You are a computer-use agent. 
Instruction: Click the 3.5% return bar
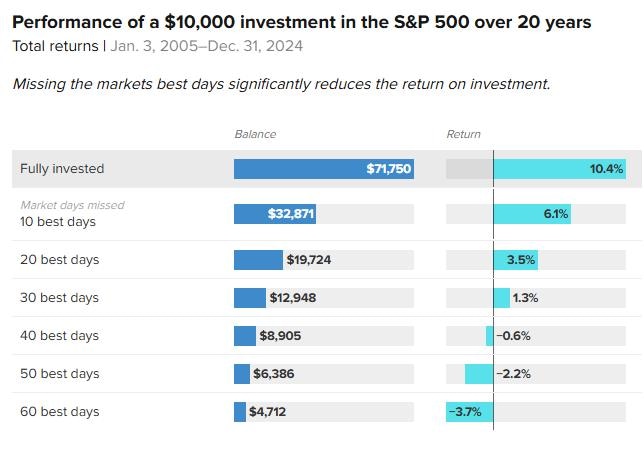pyautogui.click(x=515, y=260)
